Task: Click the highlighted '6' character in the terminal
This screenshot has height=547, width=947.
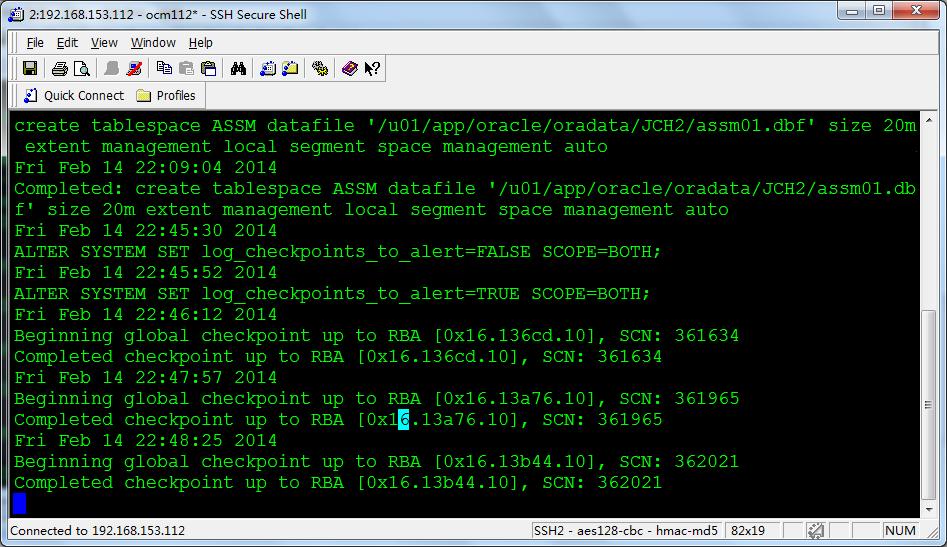Action: tap(403, 420)
